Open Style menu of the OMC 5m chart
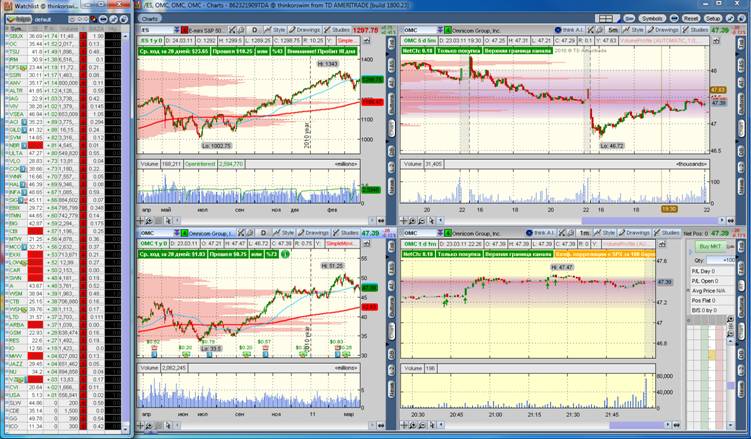Screen dimensions: 751x439 click(633, 30)
